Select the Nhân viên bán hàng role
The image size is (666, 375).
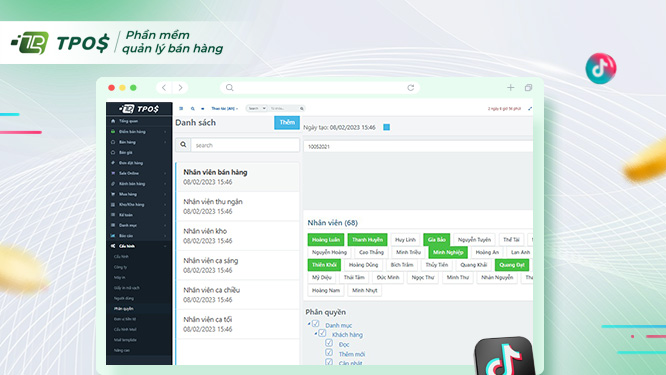[x=237, y=177]
